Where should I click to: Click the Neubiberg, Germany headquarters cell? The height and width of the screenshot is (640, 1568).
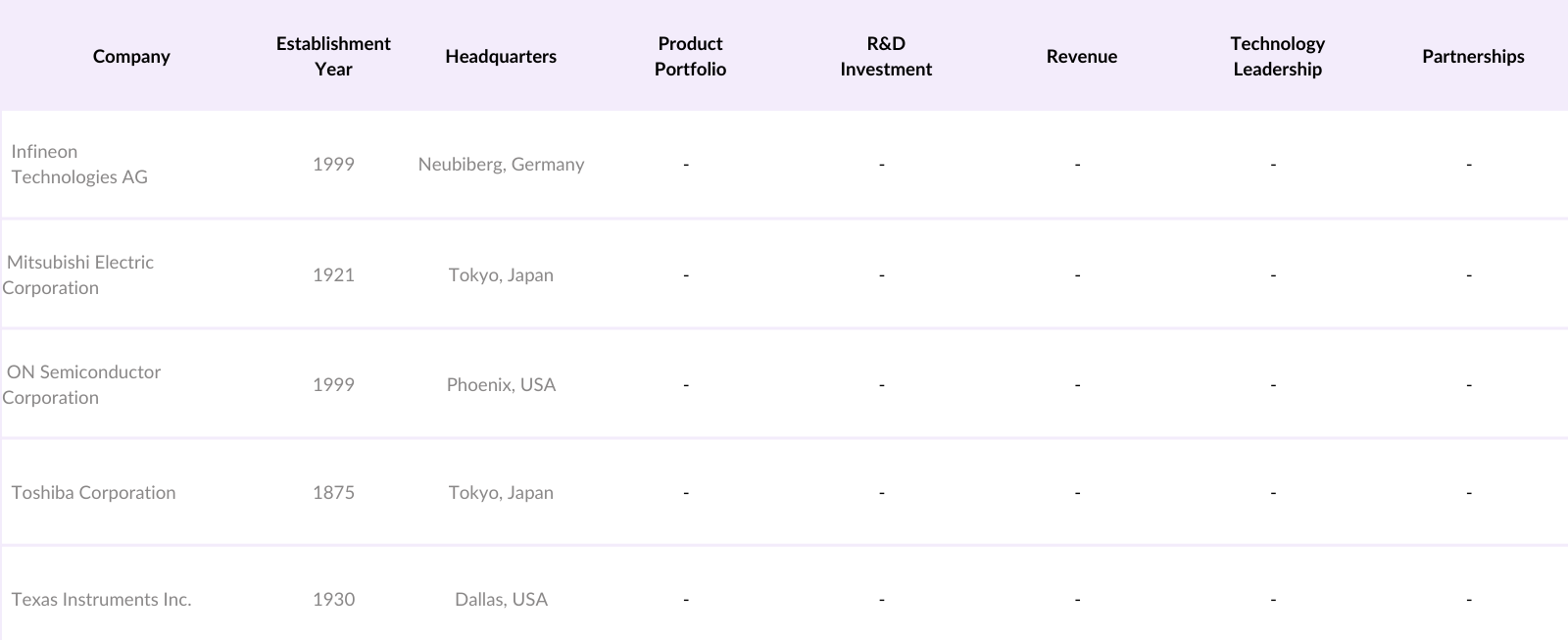[501, 165]
